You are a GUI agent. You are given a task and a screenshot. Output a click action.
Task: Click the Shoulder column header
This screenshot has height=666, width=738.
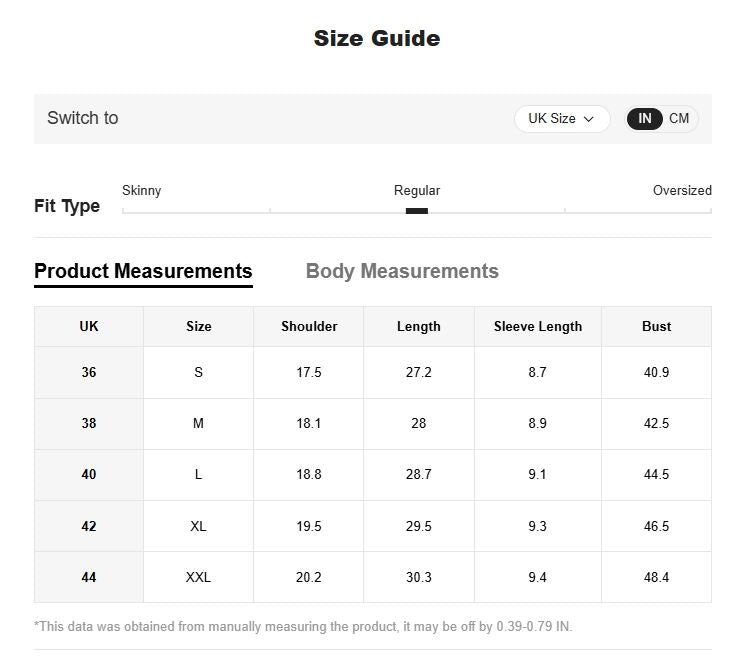pos(309,327)
